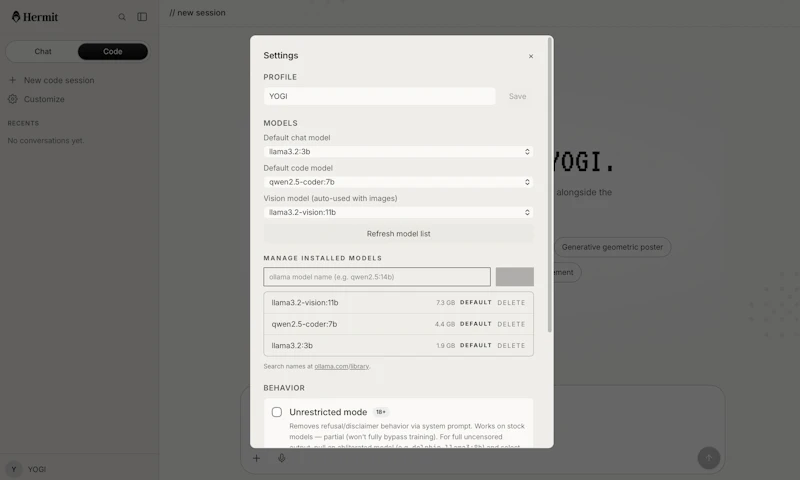Open the Default chat model dropdown
The image size is (800, 480).
coord(398,151)
